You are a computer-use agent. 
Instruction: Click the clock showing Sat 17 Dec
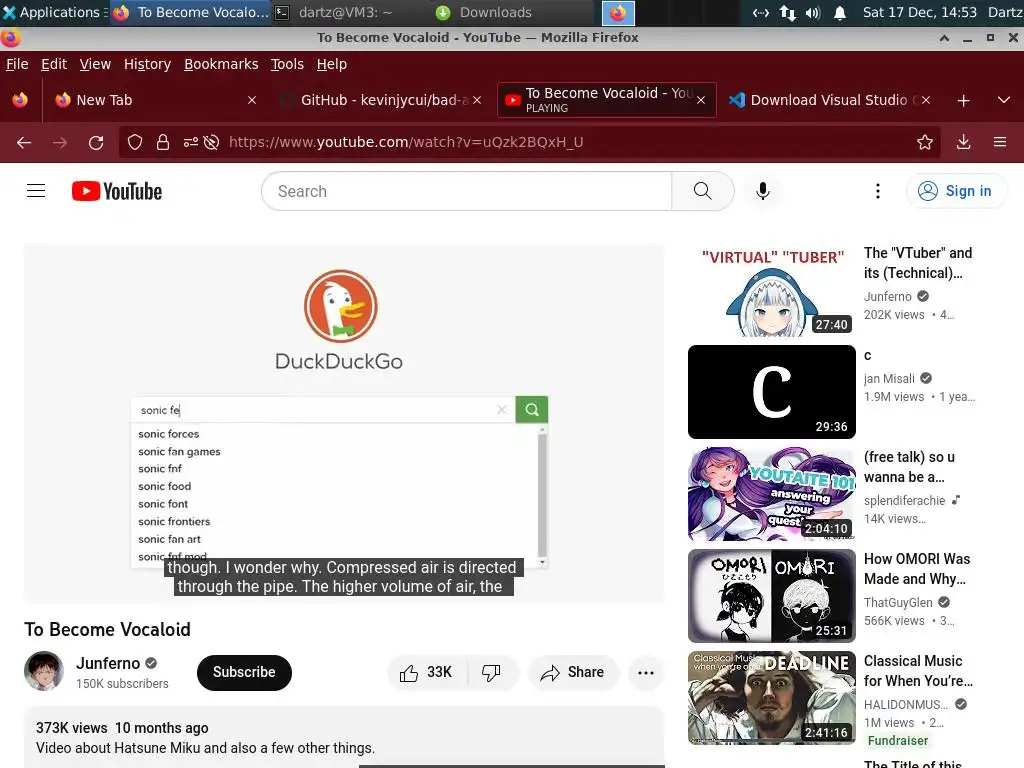click(x=920, y=12)
